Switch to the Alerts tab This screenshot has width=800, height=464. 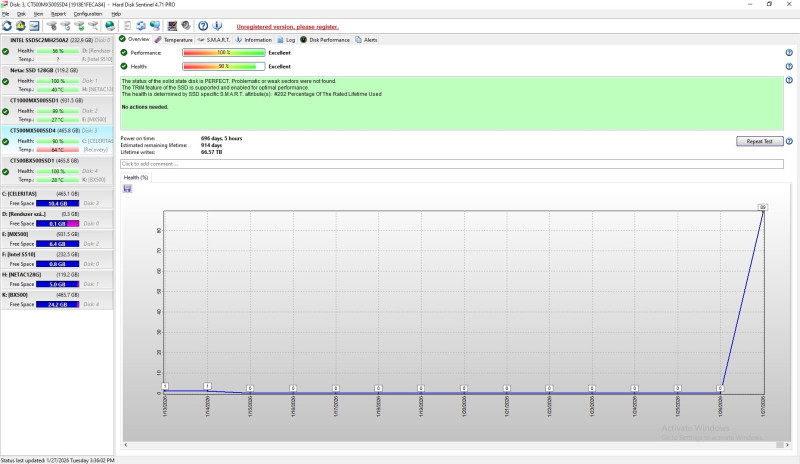[366, 39]
